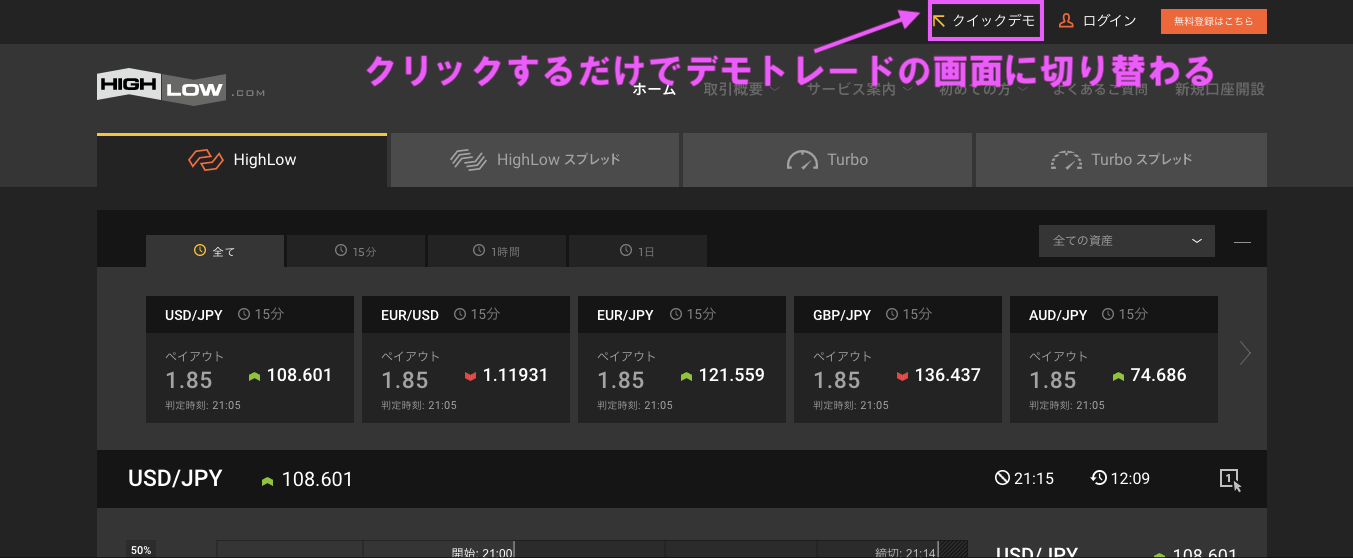Viewport: 1353px width, 558px height.
Task: Select the USD/JPY 15分 option card
Action: [250, 359]
